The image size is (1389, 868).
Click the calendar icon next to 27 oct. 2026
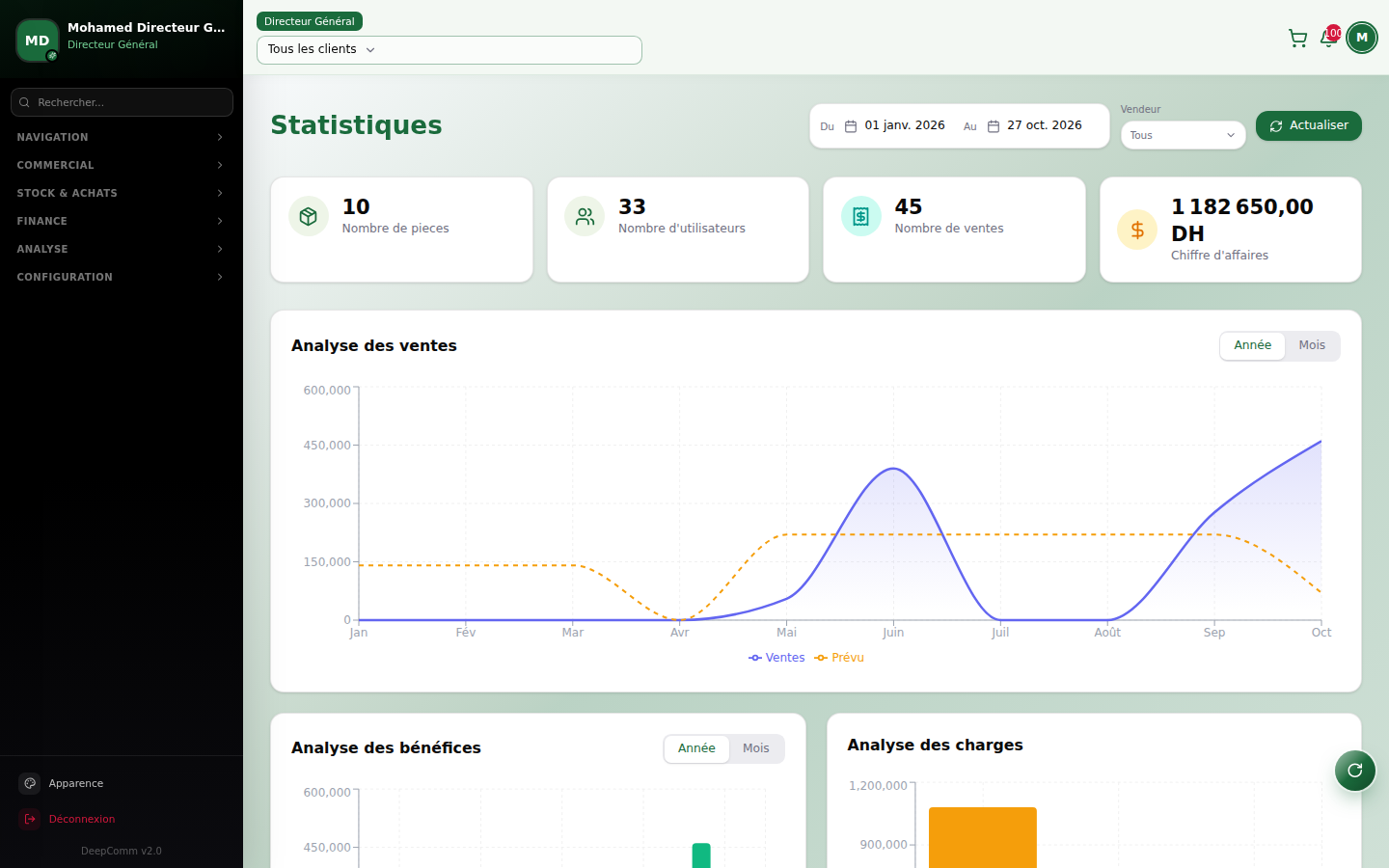[x=994, y=126]
